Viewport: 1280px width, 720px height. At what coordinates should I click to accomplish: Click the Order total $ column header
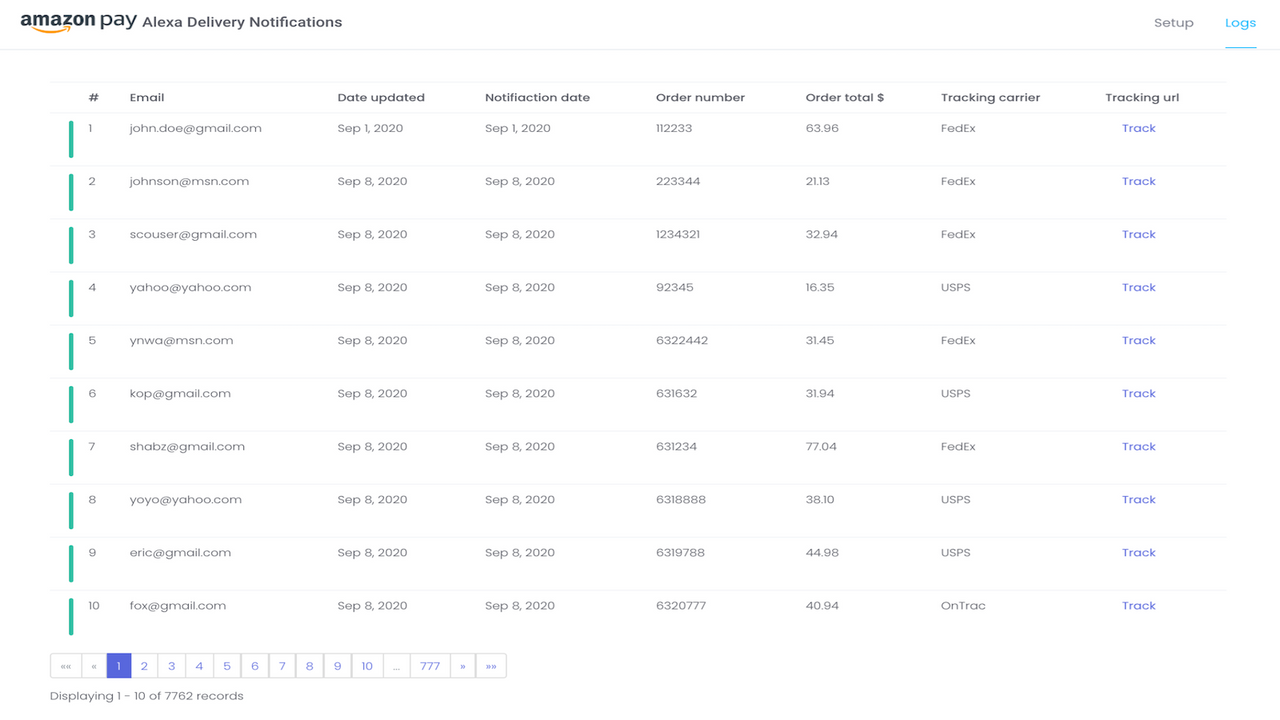[x=845, y=98]
